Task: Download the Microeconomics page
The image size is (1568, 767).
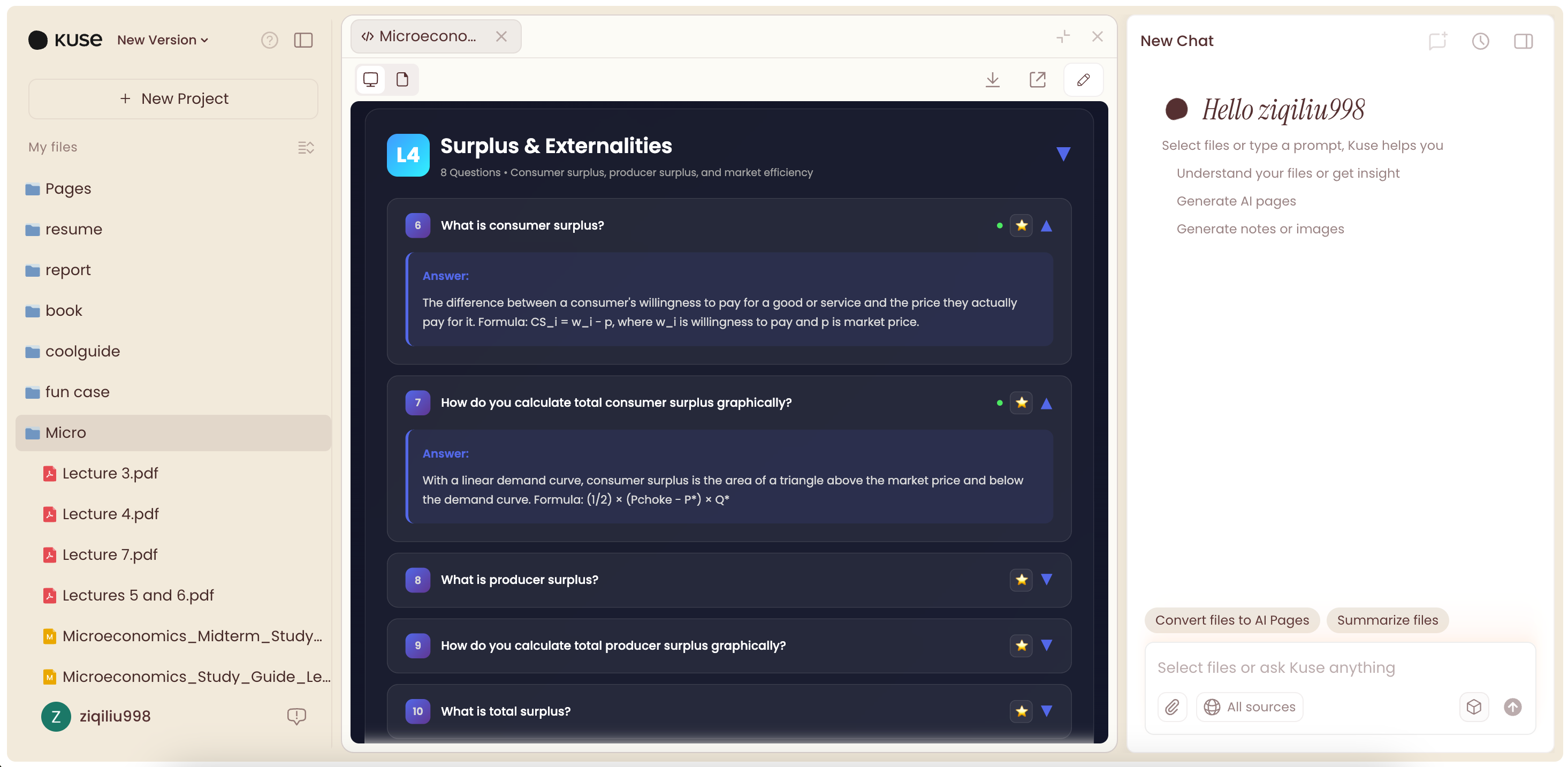Action: tap(993, 80)
